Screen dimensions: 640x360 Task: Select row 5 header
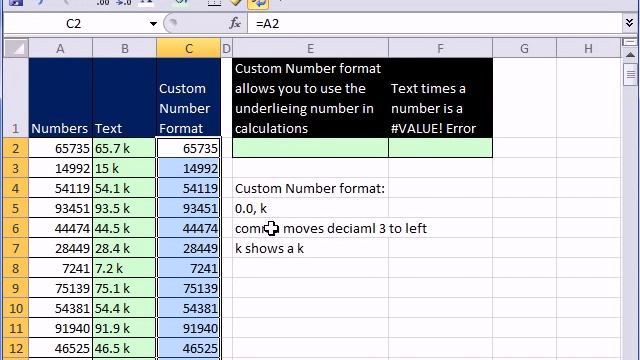coord(16,208)
